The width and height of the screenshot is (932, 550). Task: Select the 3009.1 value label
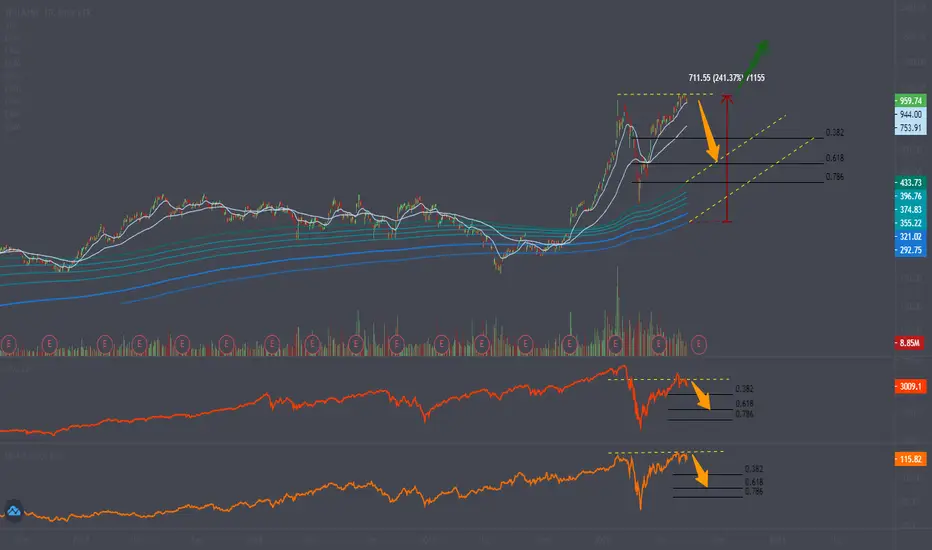click(x=910, y=386)
